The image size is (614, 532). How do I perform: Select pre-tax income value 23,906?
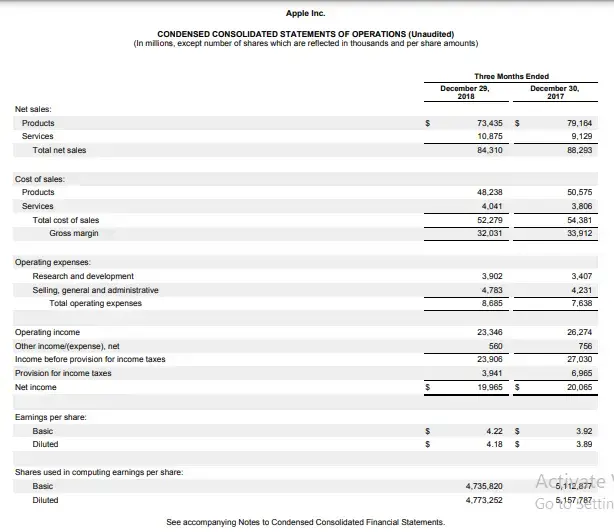tap(489, 359)
